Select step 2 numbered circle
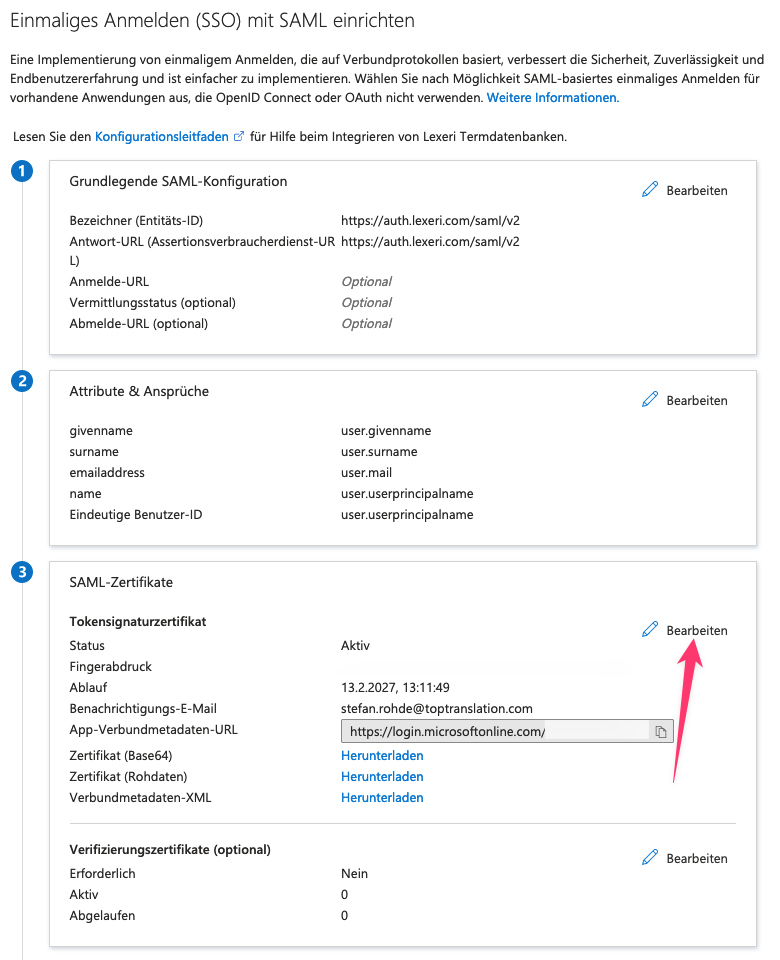Screen dimensions: 780x960 22,381
